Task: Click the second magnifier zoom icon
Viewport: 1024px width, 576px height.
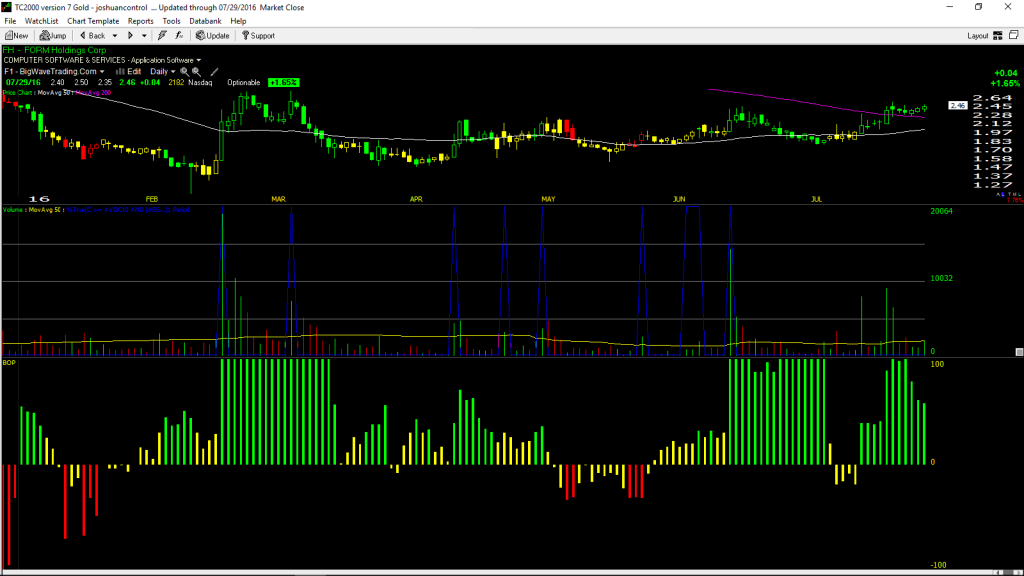Action: click(197, 72)
